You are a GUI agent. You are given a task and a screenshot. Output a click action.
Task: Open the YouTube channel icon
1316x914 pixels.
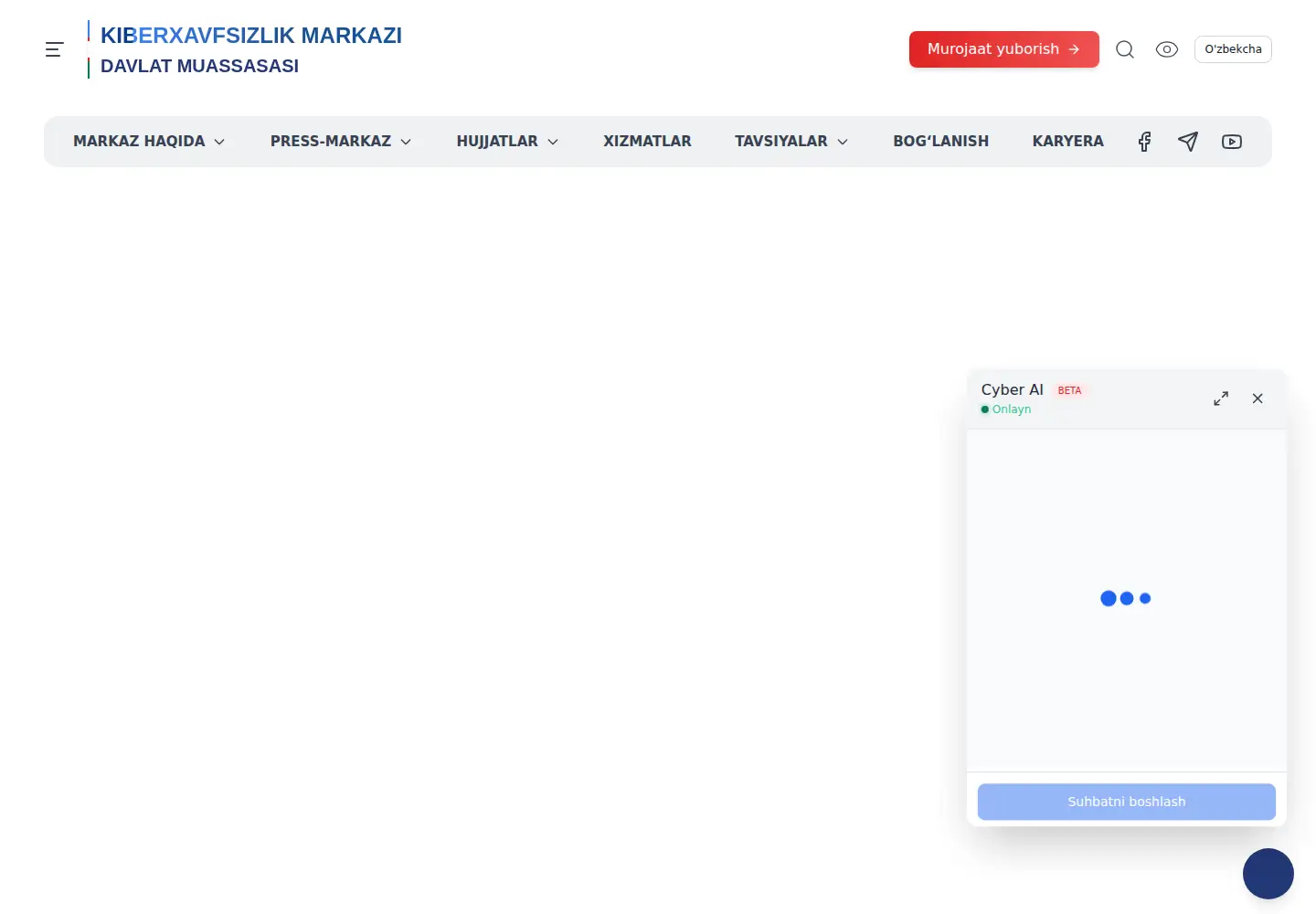point(1232,142)
